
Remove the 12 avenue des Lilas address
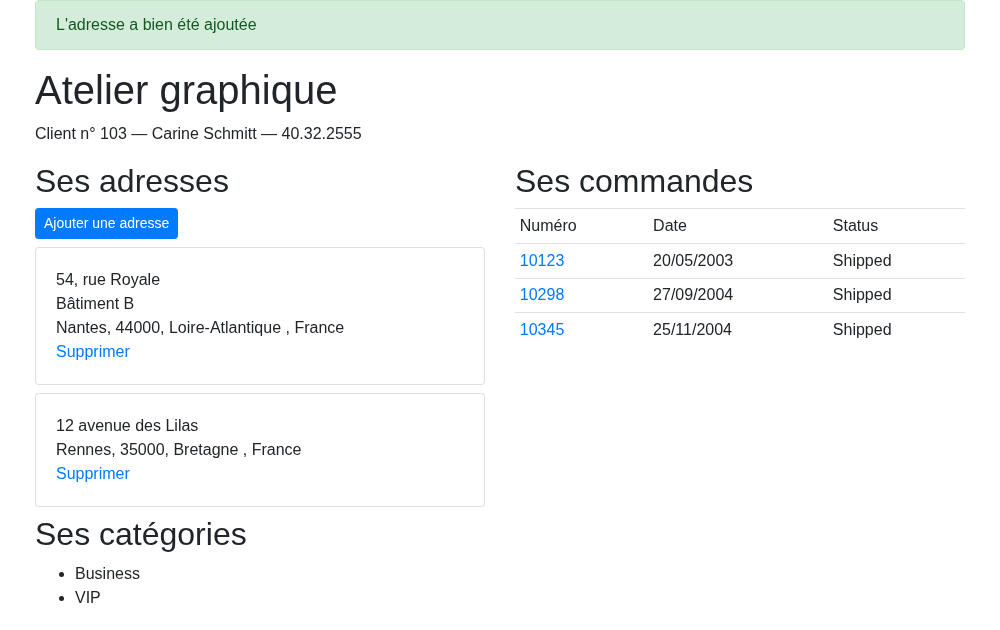(x=93, y=473)
